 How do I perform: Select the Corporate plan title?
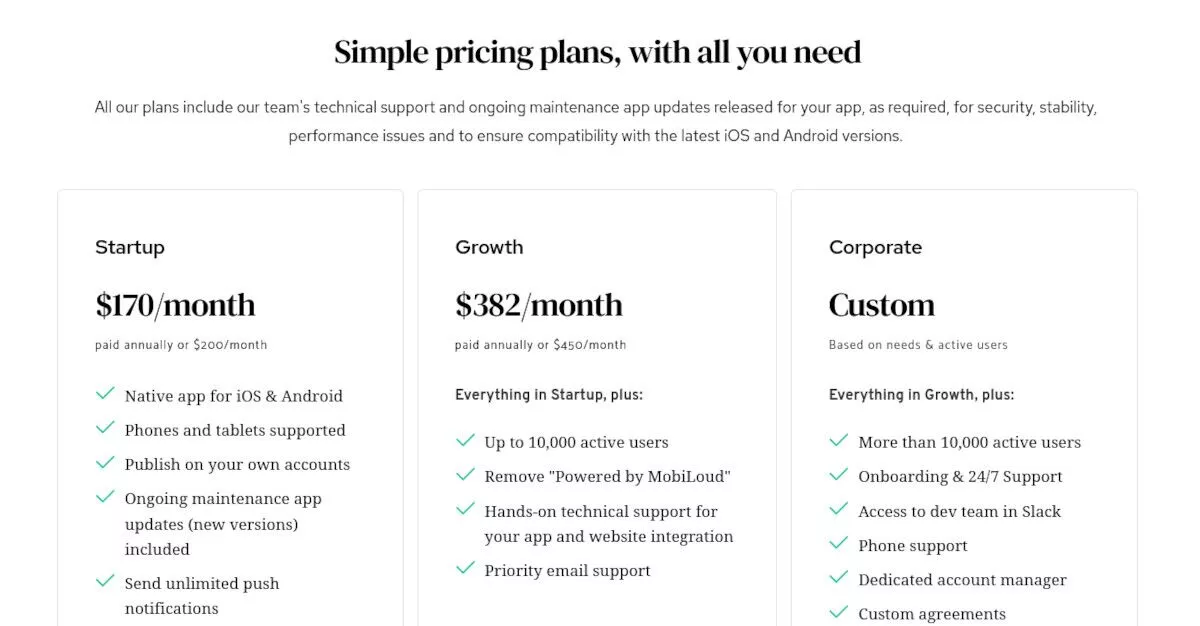(875, 247)
